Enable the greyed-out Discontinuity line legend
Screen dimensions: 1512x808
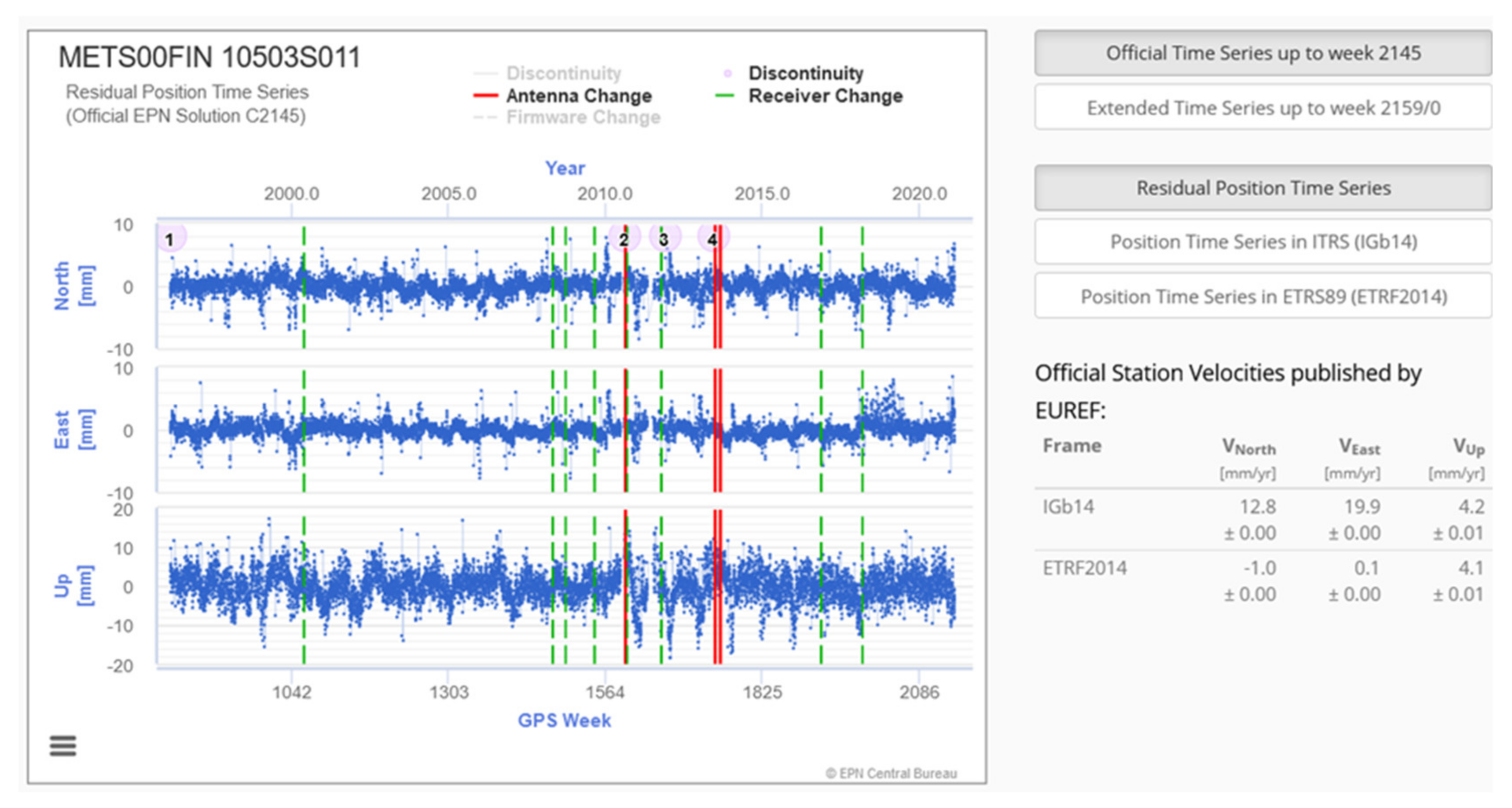click(x=563, y=73)
